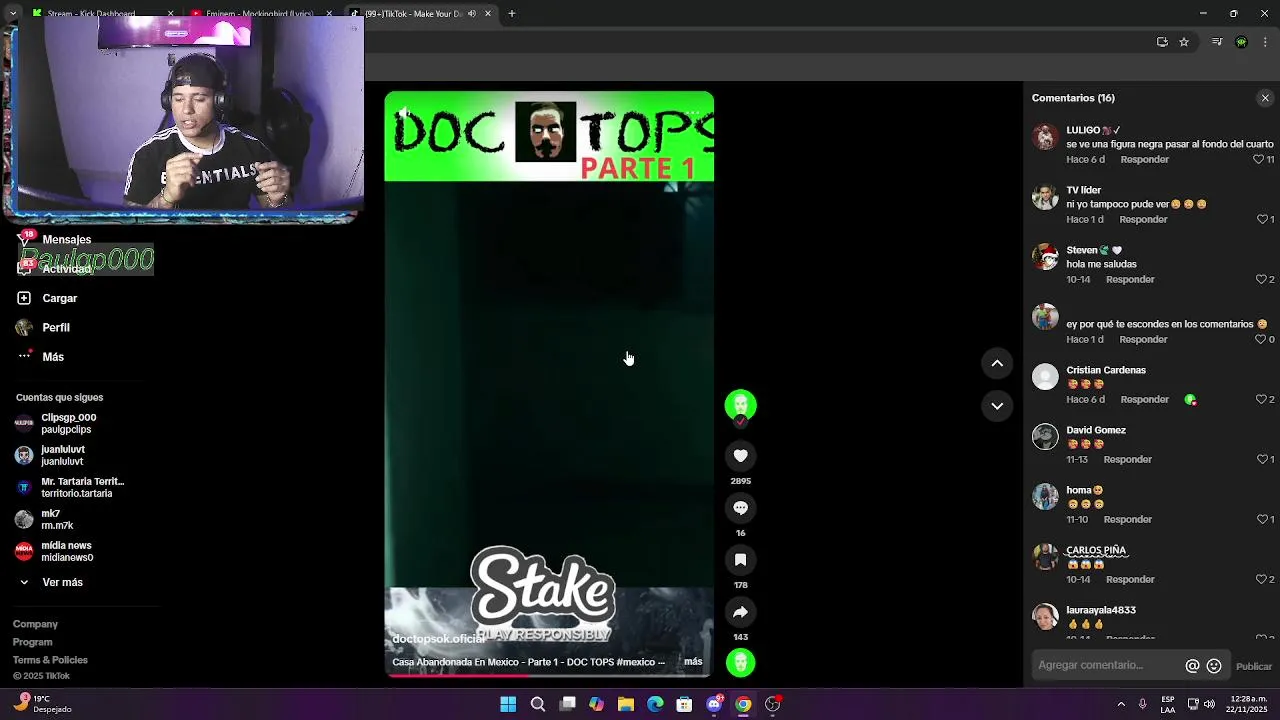Open a new browser tab
Viewport: 1280px width, 720px height.
point(511,14)
